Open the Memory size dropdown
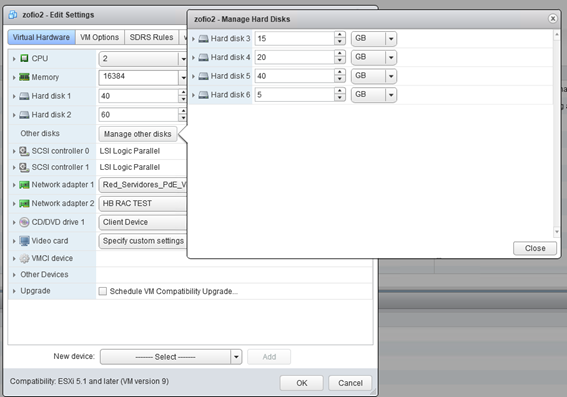567x397 pixels. coord(183,77)
